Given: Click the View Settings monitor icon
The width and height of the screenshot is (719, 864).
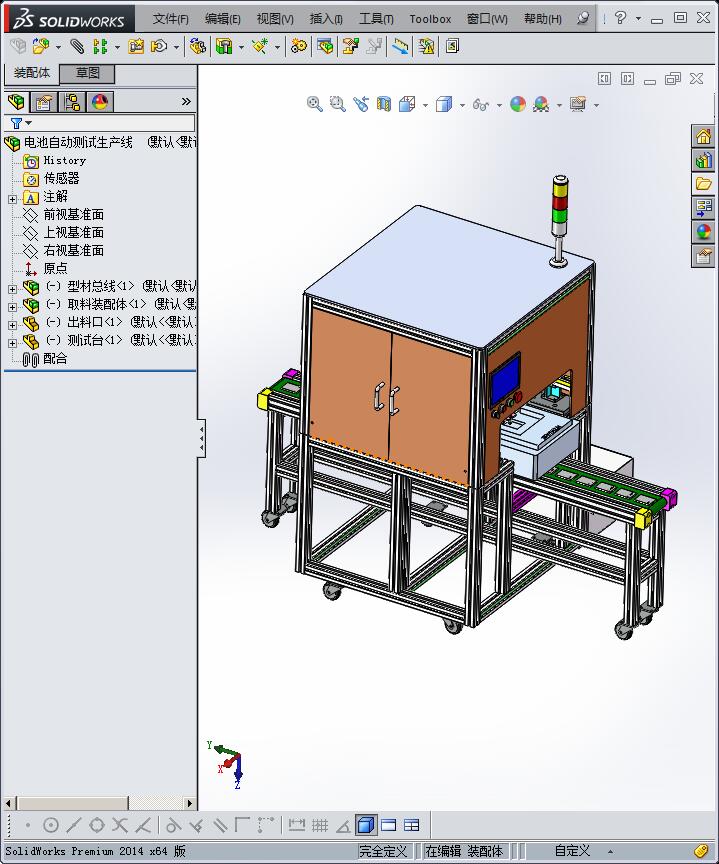Looking at the screenshot, I should point(578,104).
